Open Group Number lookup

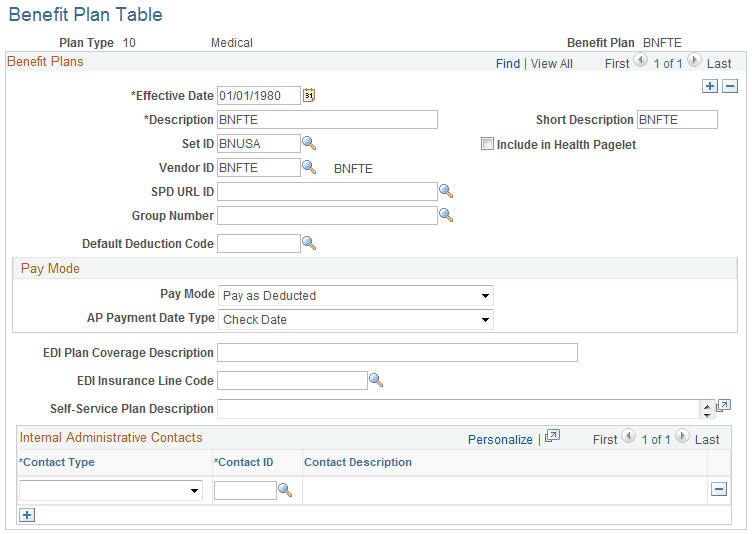pos(446,215)
